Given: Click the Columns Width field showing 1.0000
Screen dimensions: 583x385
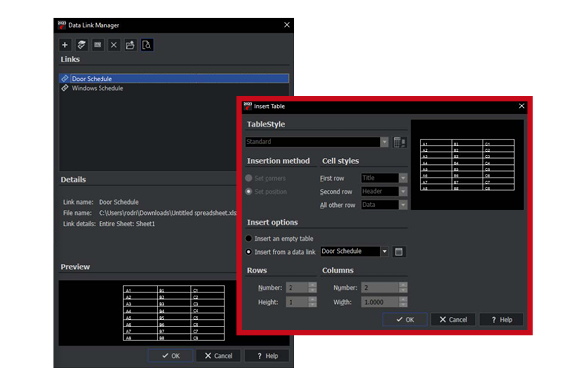Looking at the screenshot, I should [380, 302].
